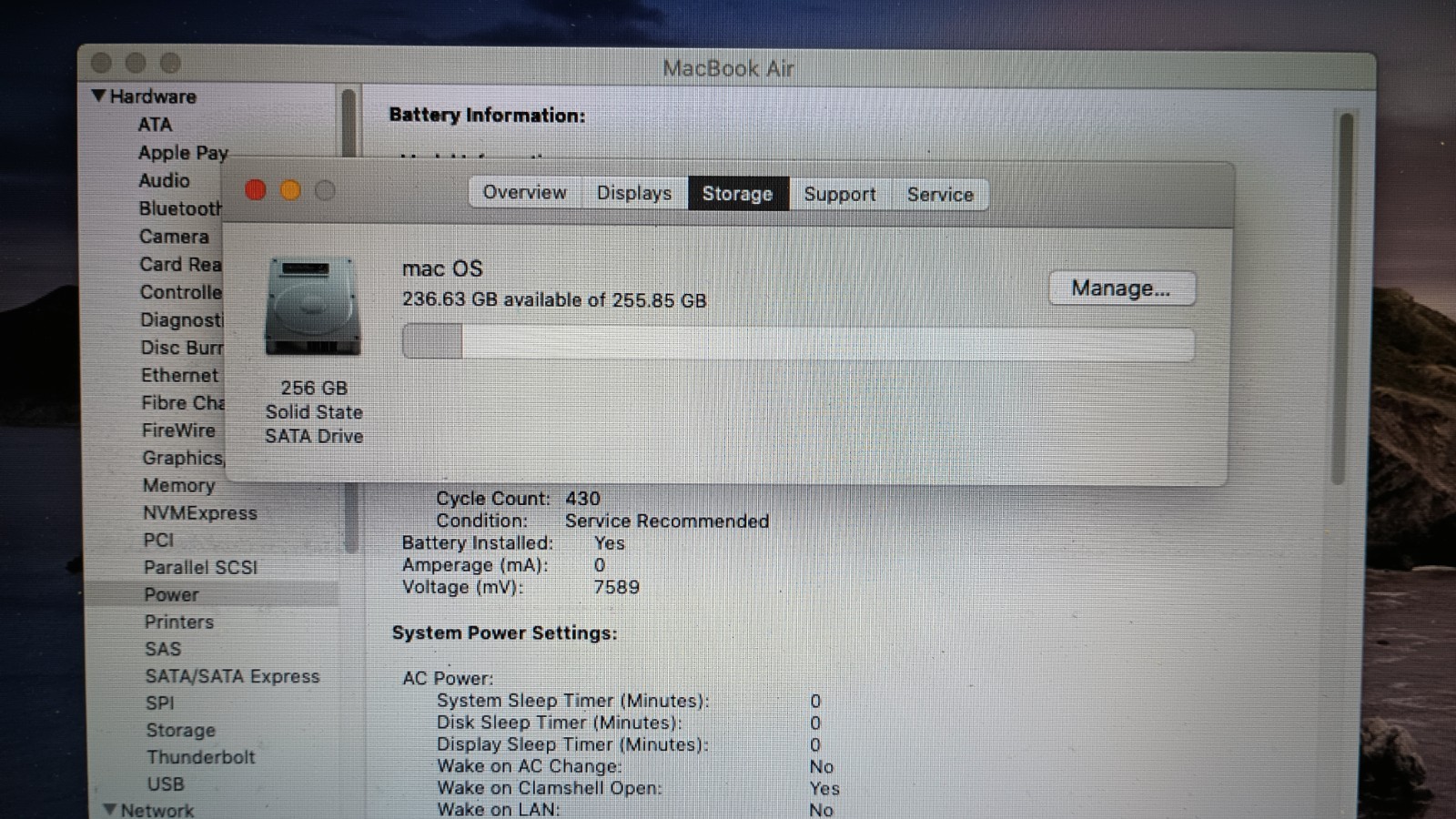Viewport: 1456px width, 819px height.
Task: Select SPI in the sidebar
Action: (159, 703)
